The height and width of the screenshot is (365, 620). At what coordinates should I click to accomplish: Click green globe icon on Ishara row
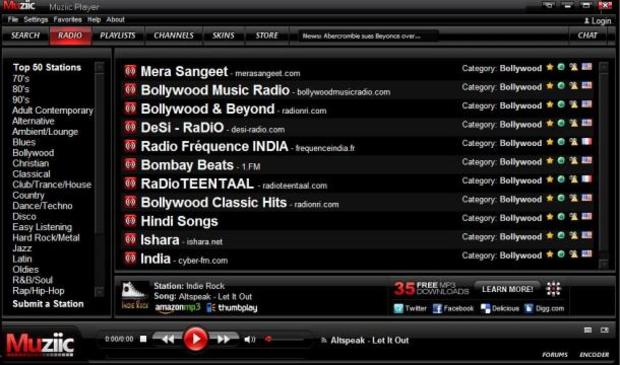pyautogui.click(x=561, y=236)
